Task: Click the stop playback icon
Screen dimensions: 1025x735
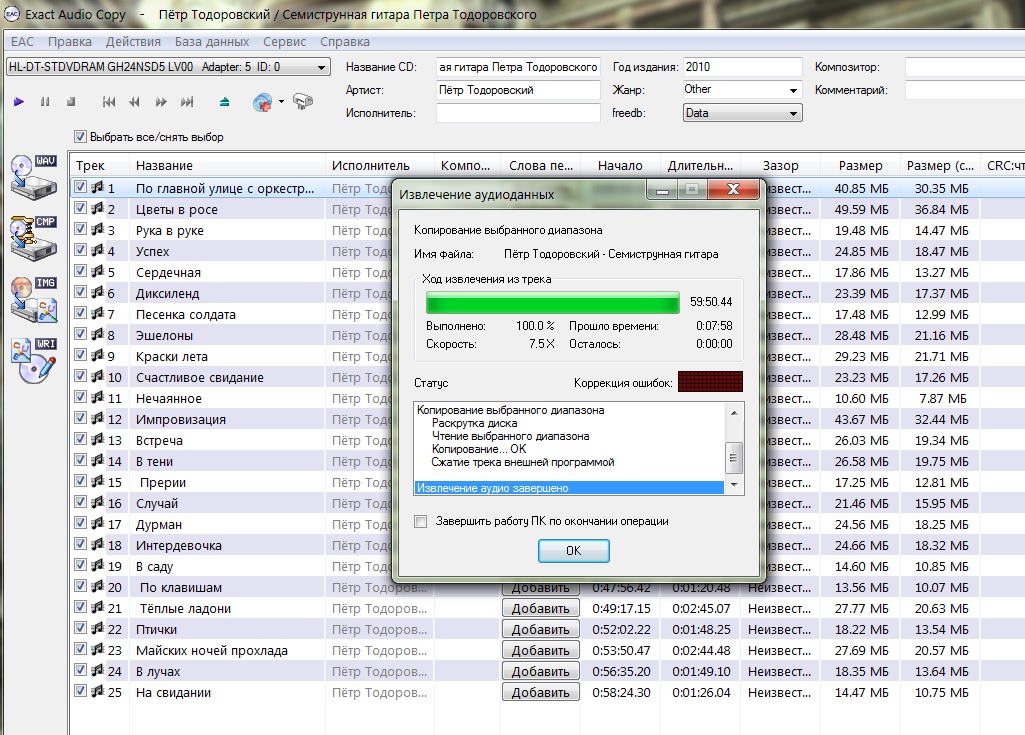Action: point(71,102)
